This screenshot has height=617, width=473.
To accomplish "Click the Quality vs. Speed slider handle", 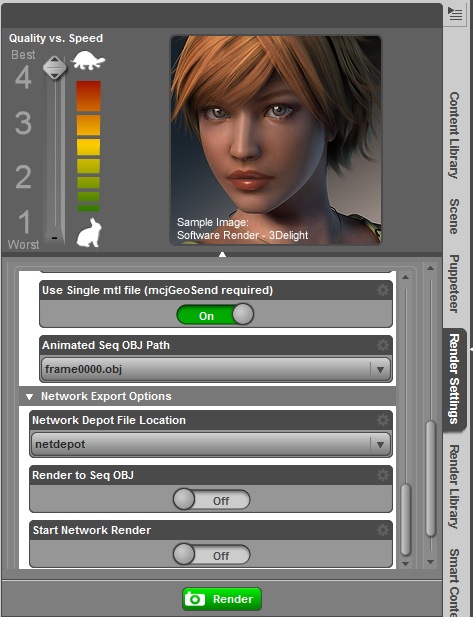I will pyautogui.click(x=55, y=67).
